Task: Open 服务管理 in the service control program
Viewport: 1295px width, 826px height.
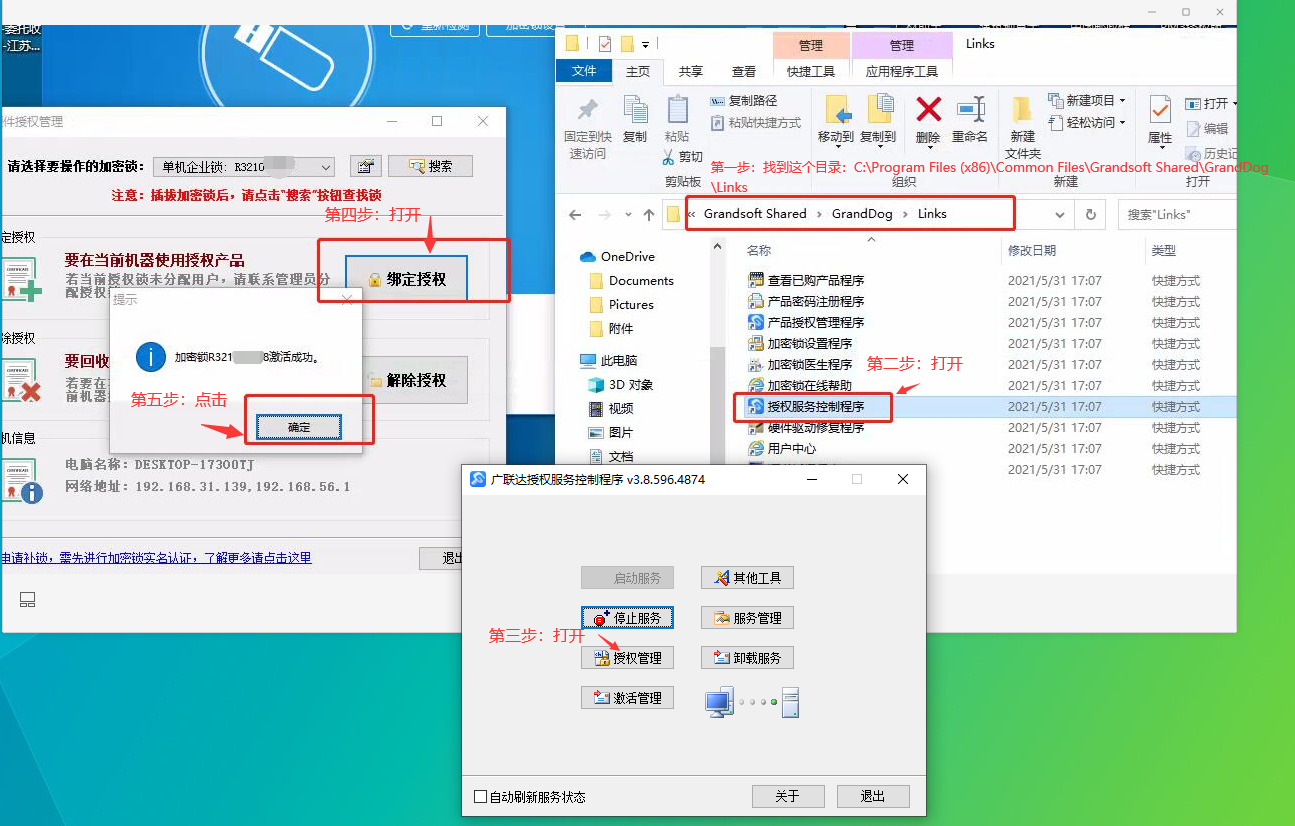Action: click(748, 618)
